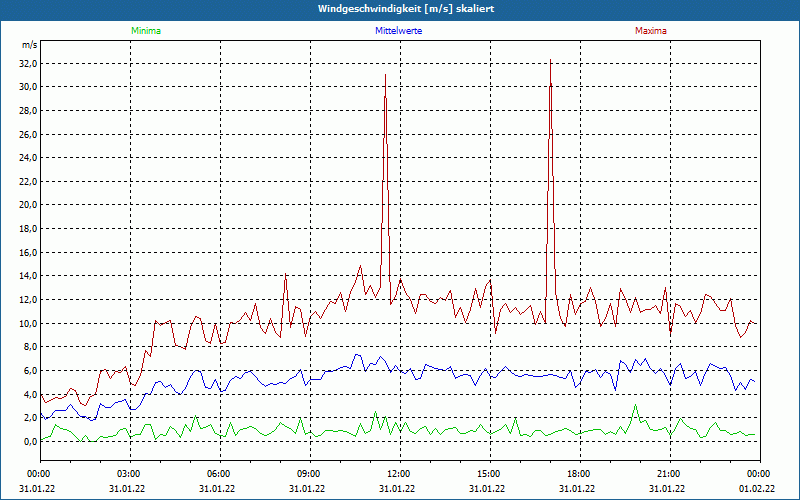The image size is (800, 500).
Task: Click the 22,0 y-axis value
Action: point(28,182)
